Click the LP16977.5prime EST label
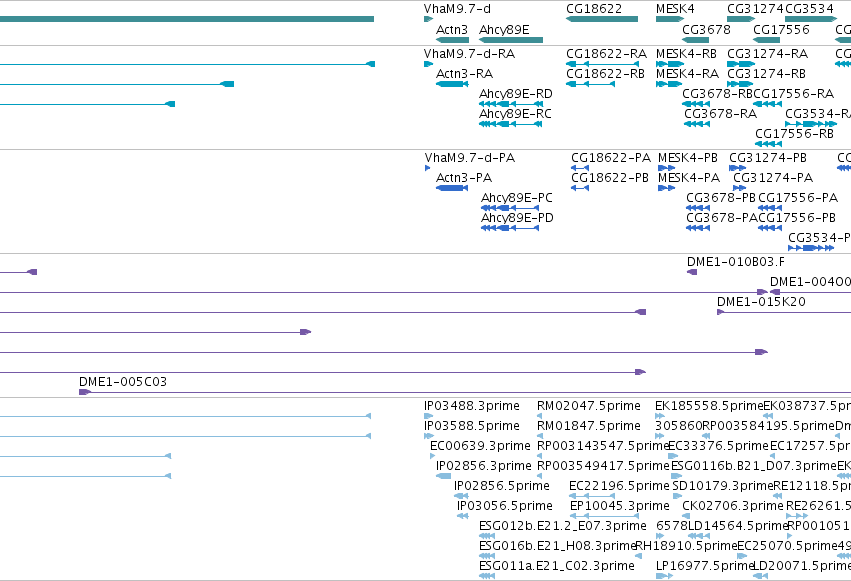The height and width of the screenshot is (581, 851). pyautogui.click(x=705, y=566)
